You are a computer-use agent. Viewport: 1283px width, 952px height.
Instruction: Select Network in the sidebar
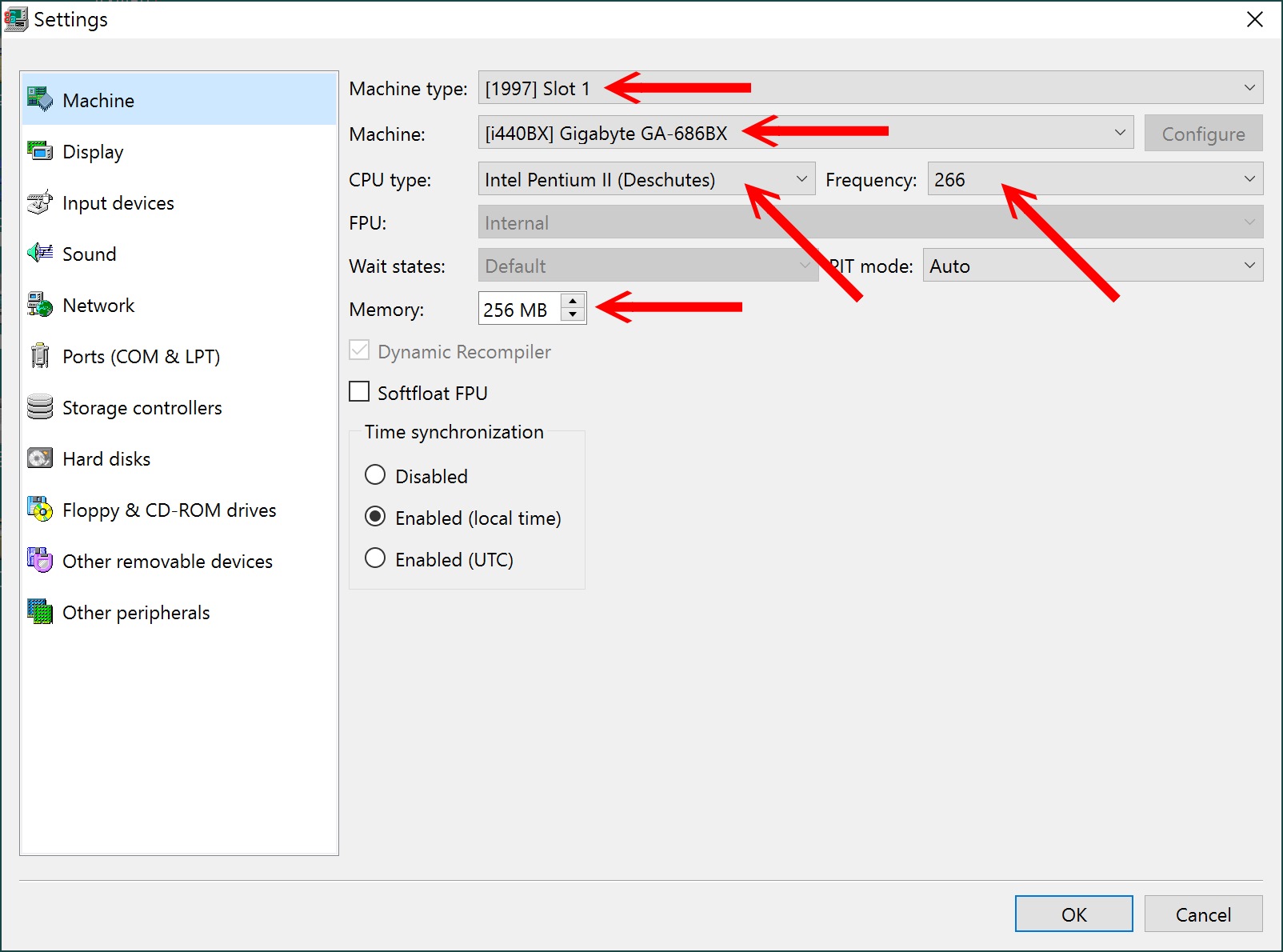179,305
